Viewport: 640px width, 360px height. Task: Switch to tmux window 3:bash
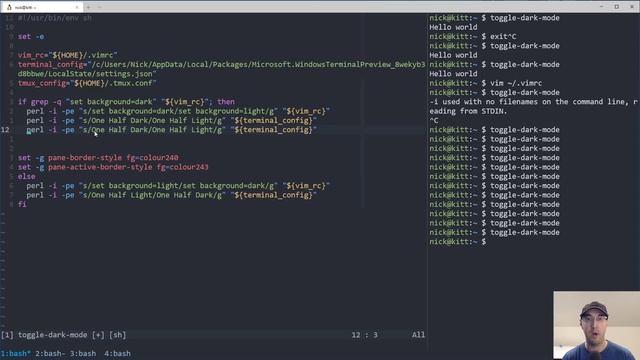[x=83, y=353]
